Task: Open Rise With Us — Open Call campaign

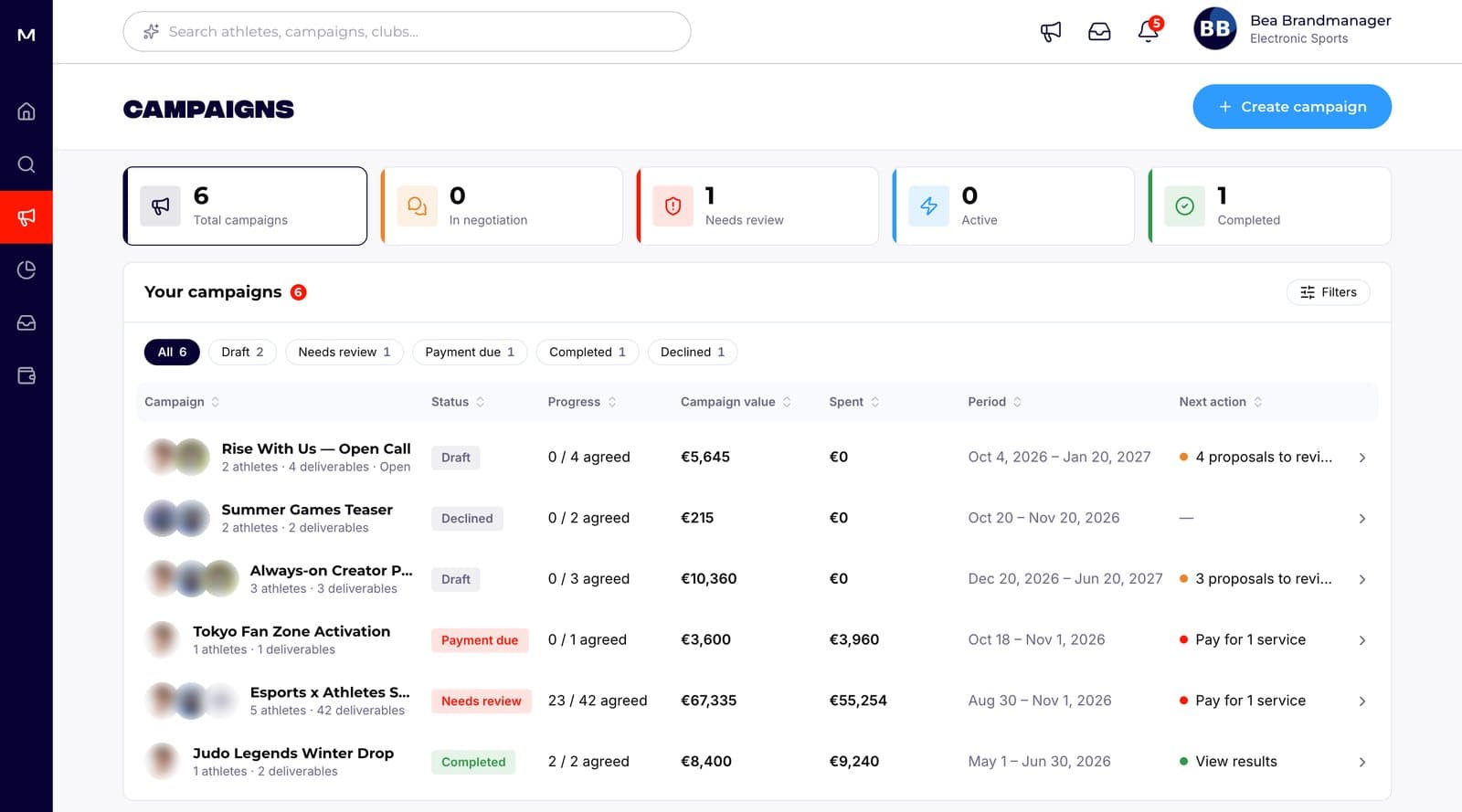Action: tap(316, 448)
